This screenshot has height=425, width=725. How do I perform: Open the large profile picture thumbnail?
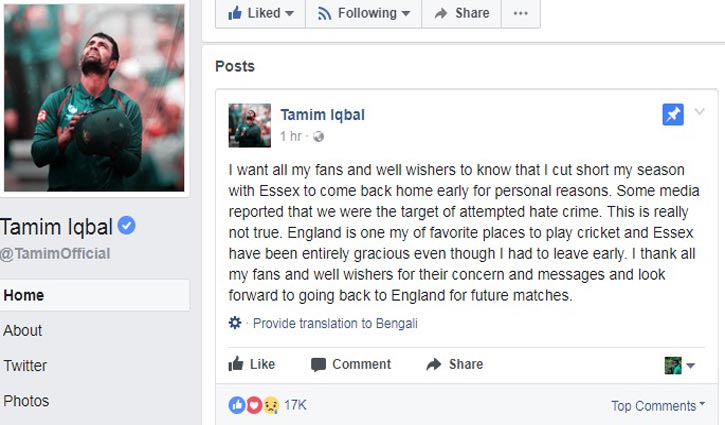[x=93, y=97]
